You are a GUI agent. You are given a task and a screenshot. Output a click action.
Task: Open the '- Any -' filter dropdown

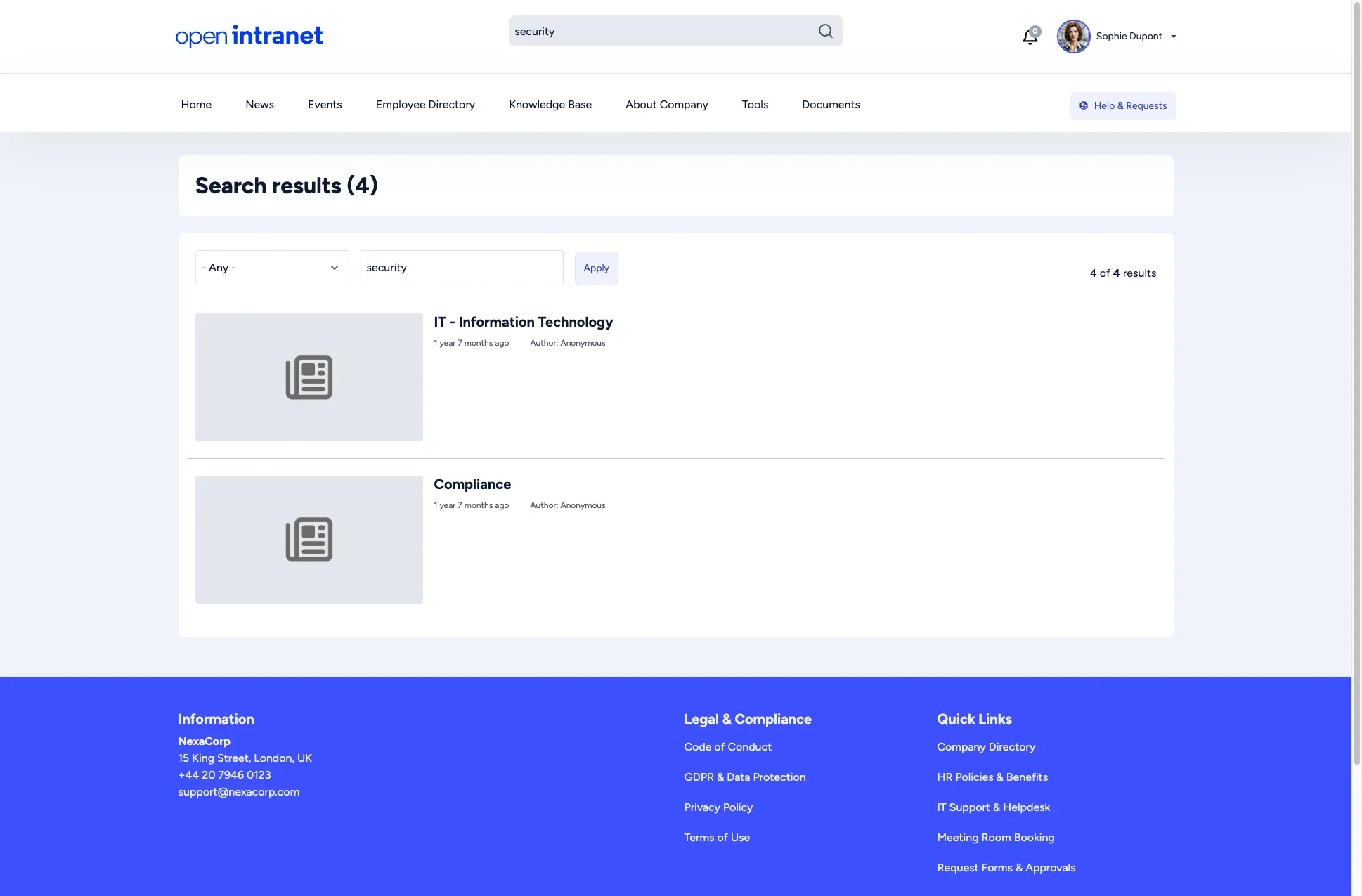pyautogui.click(x=272, y=268)
